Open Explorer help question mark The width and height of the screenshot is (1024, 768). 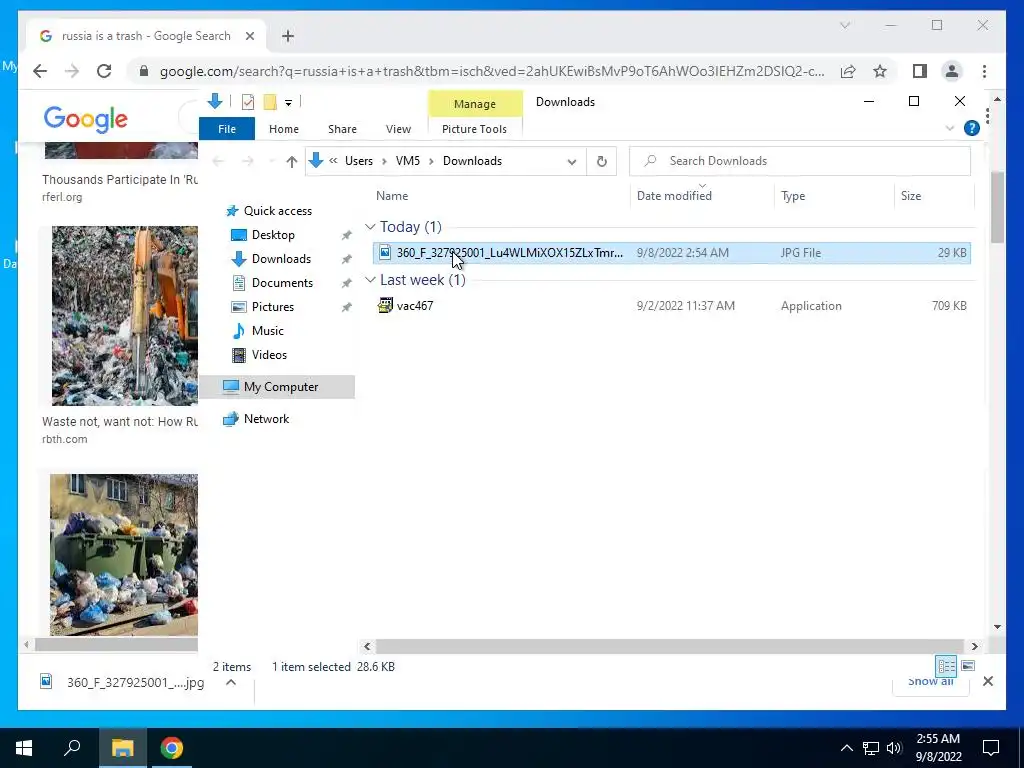972,128
